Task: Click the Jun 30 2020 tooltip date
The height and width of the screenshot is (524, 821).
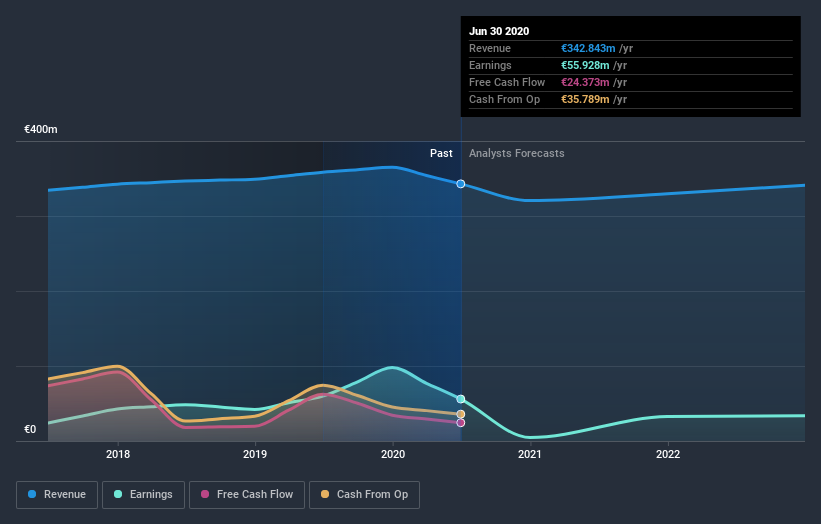Action: pyautogui.click(x=499, y=31)
